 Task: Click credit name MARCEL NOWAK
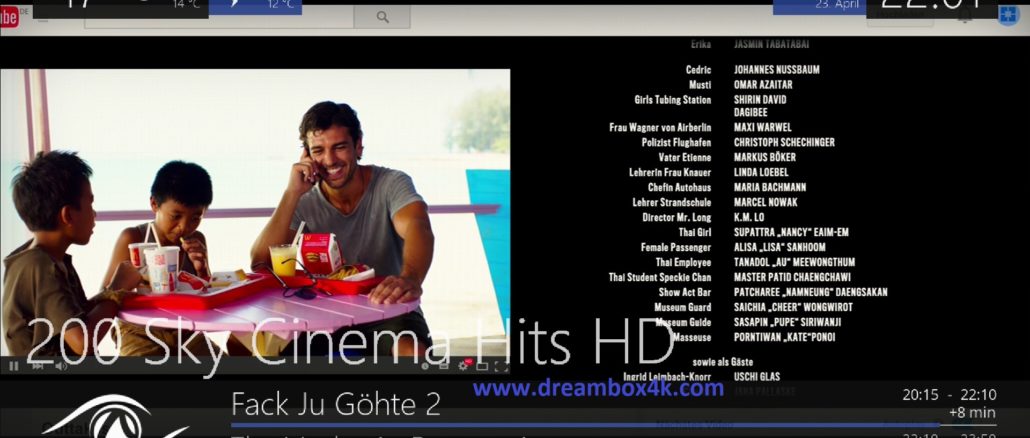point(766,202)
